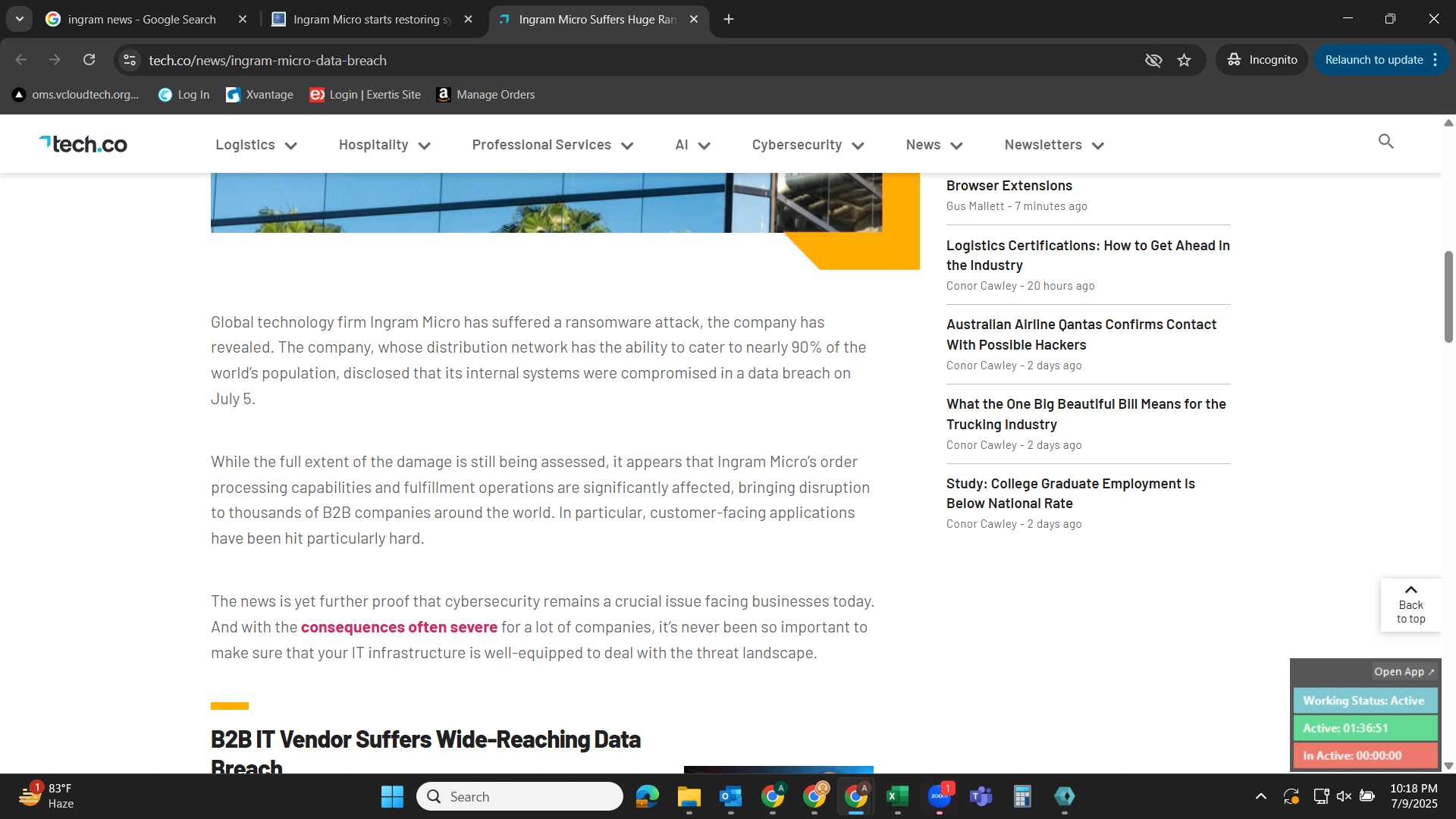
Task: Click the tech.co logo
Action: 83,144
